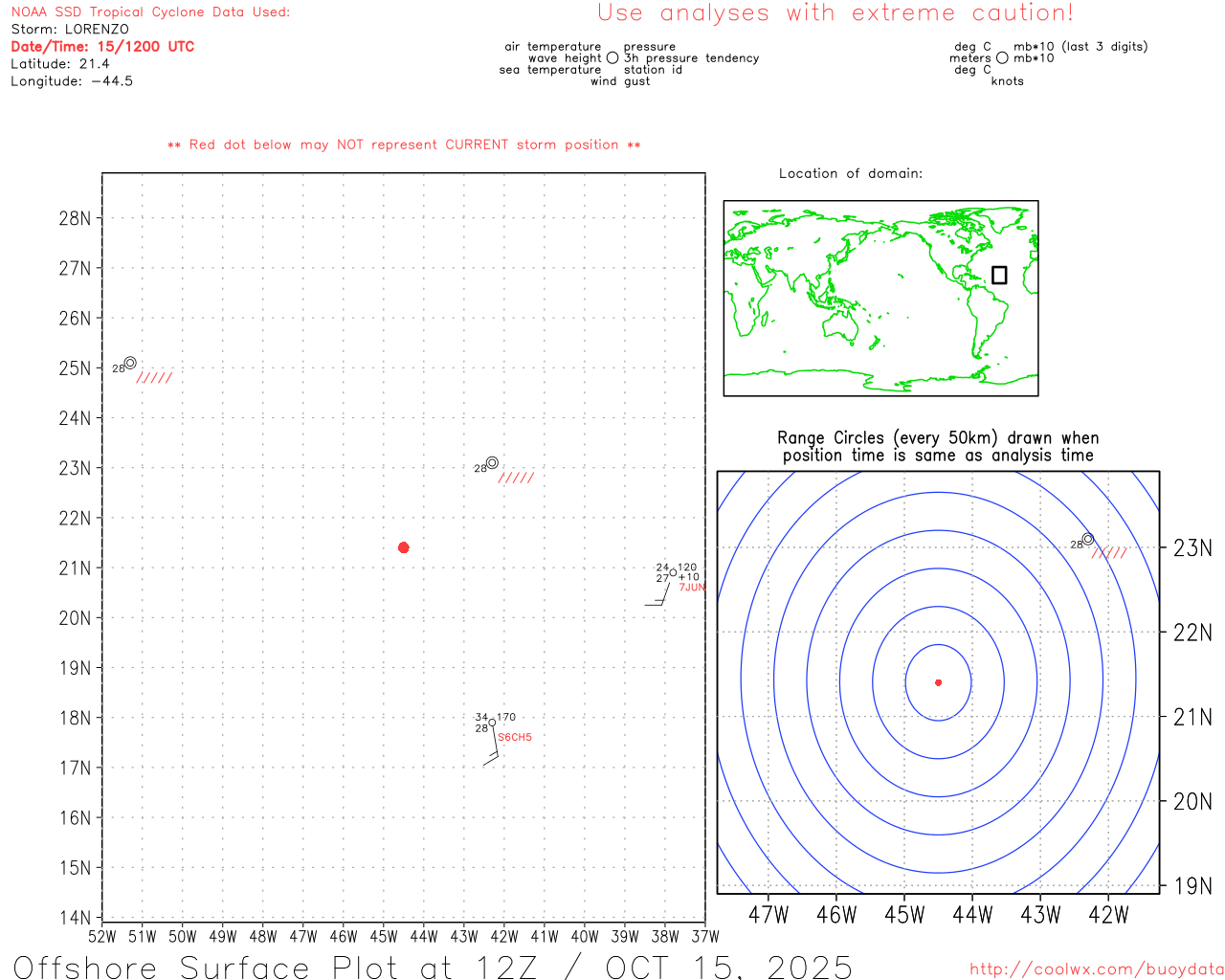
Task: Click station ID label 7JUN
Action: click(x=691, y=588)
